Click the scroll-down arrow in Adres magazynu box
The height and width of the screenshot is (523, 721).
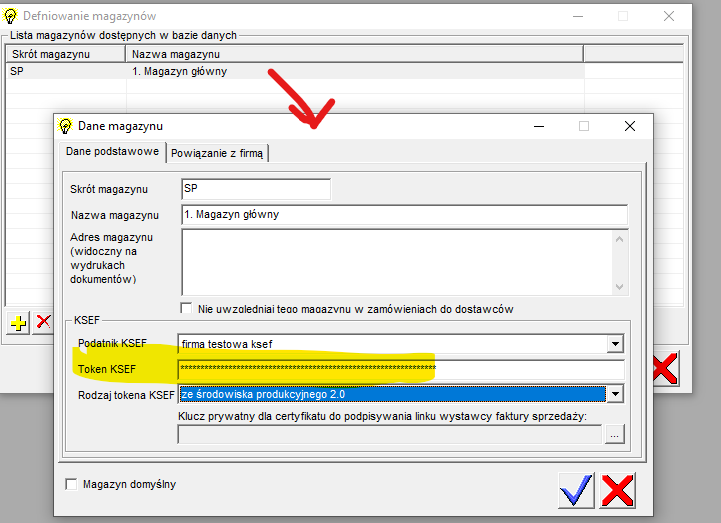coord(620,287)
